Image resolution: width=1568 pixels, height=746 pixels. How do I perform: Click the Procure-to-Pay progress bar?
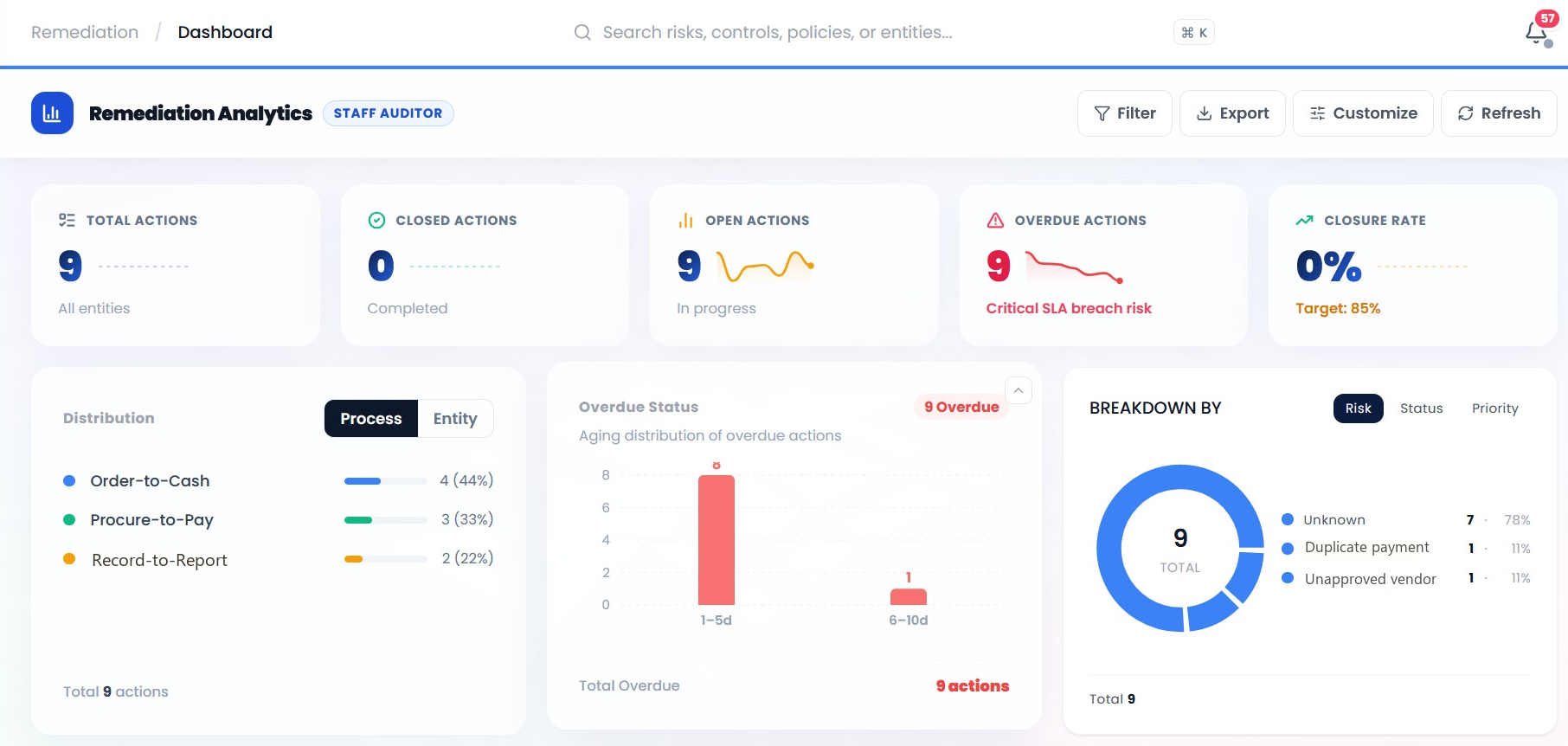386,520
